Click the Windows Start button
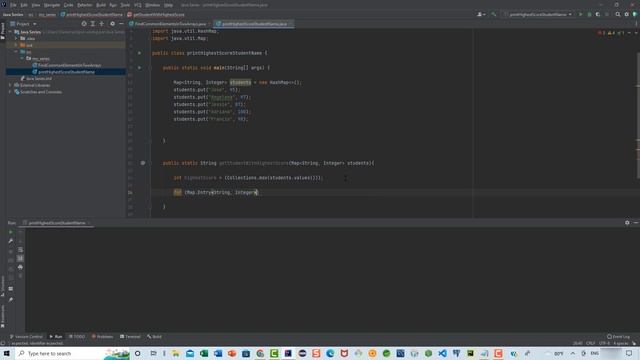 tap(7, 353)
